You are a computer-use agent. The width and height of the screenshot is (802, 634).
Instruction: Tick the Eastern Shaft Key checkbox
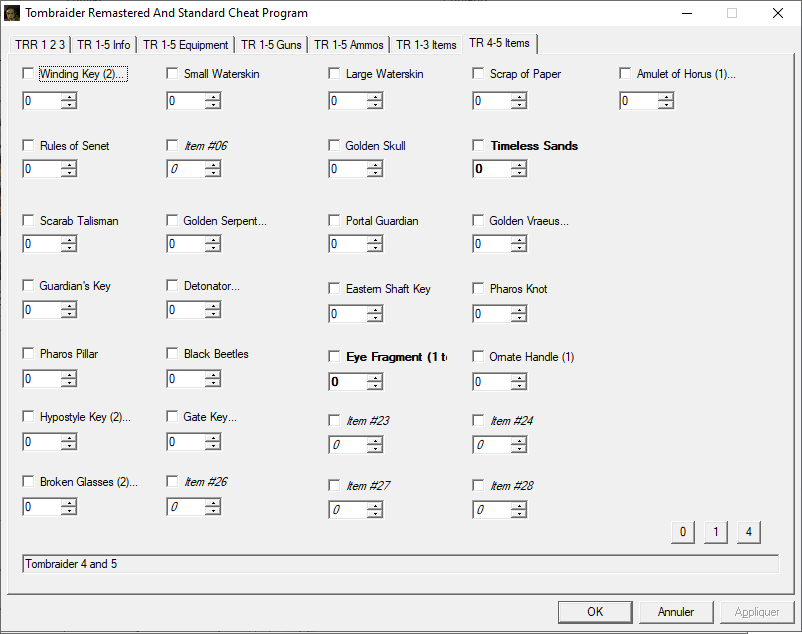pos(334,288)
